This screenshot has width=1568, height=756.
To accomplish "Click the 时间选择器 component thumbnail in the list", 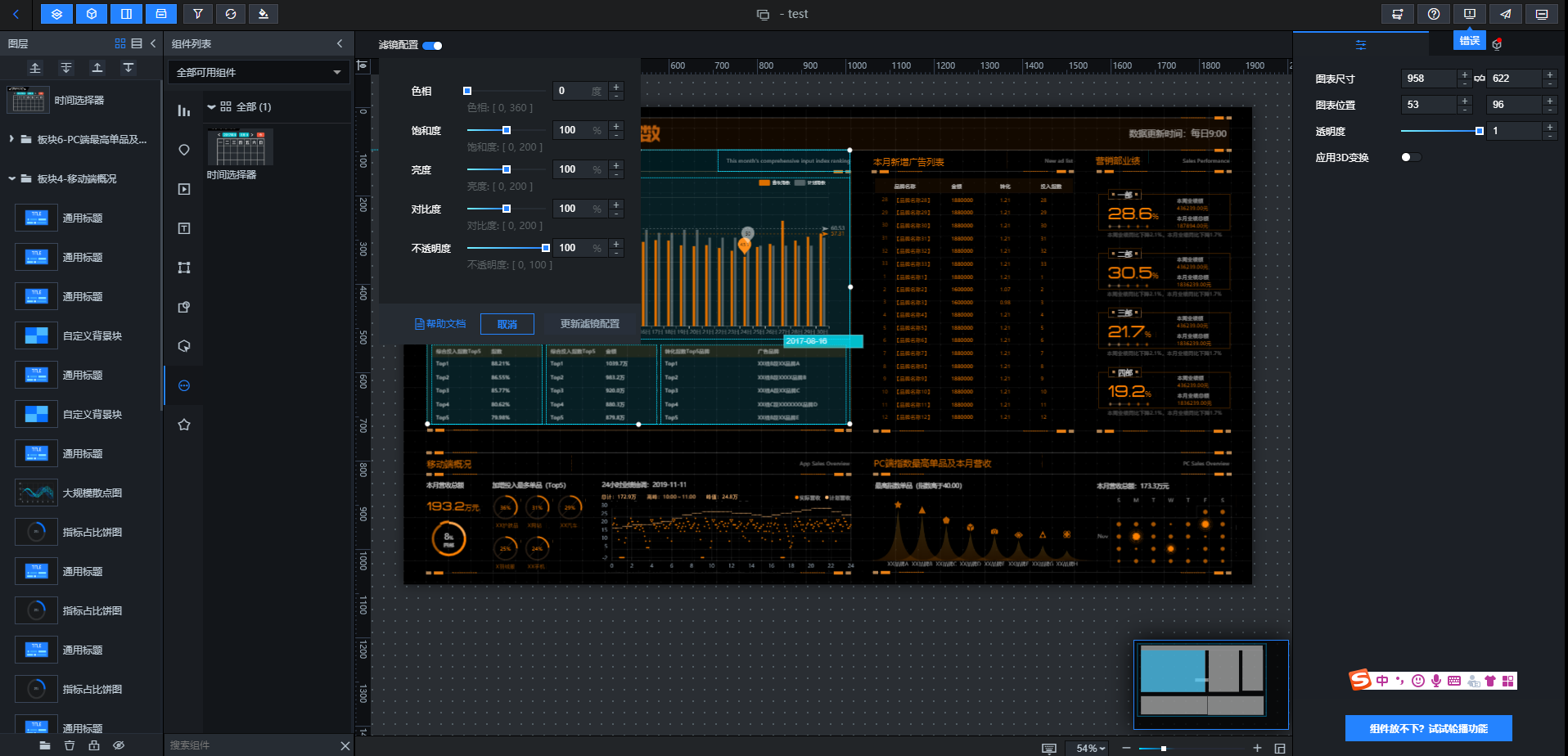I will pyautogui.click(x=240, y=148).
